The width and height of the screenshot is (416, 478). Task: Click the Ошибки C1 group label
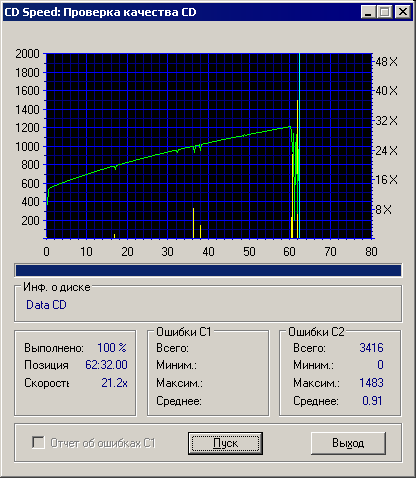click(184, 332)
